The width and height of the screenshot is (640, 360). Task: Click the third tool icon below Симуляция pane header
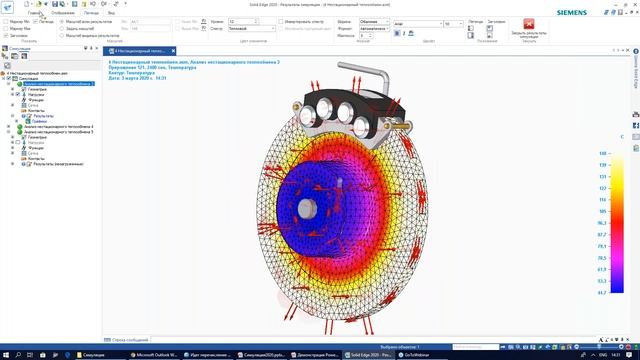coord(24,56)
